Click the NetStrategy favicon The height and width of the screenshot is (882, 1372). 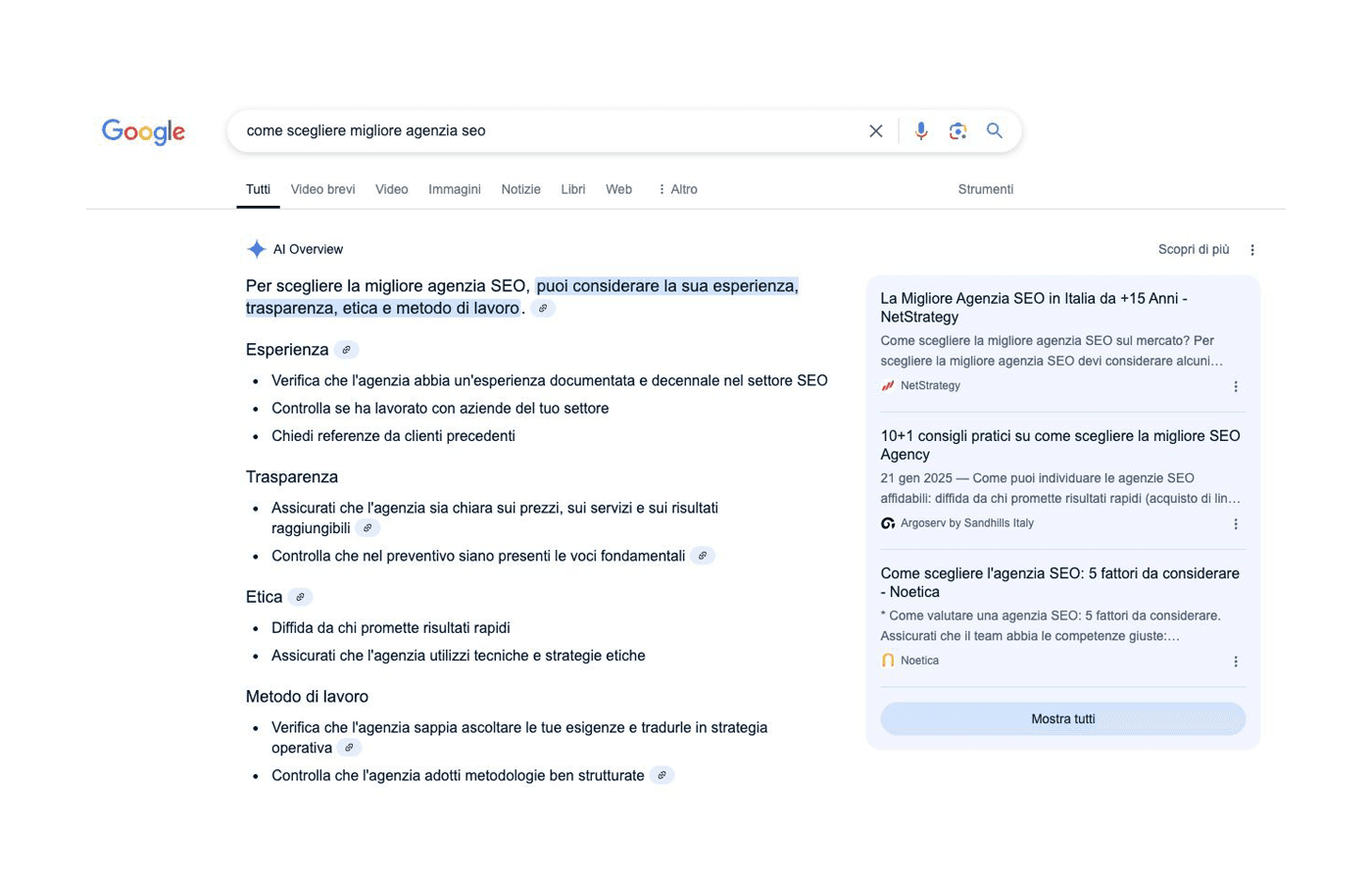tap(888, 386)
